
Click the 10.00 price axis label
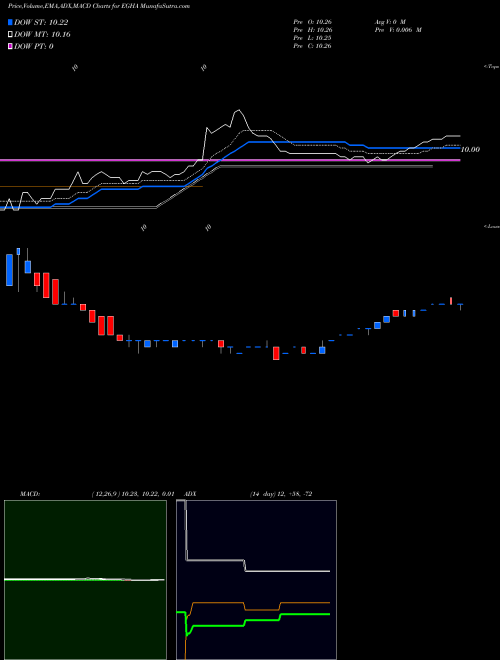click(x=471, y=149)
